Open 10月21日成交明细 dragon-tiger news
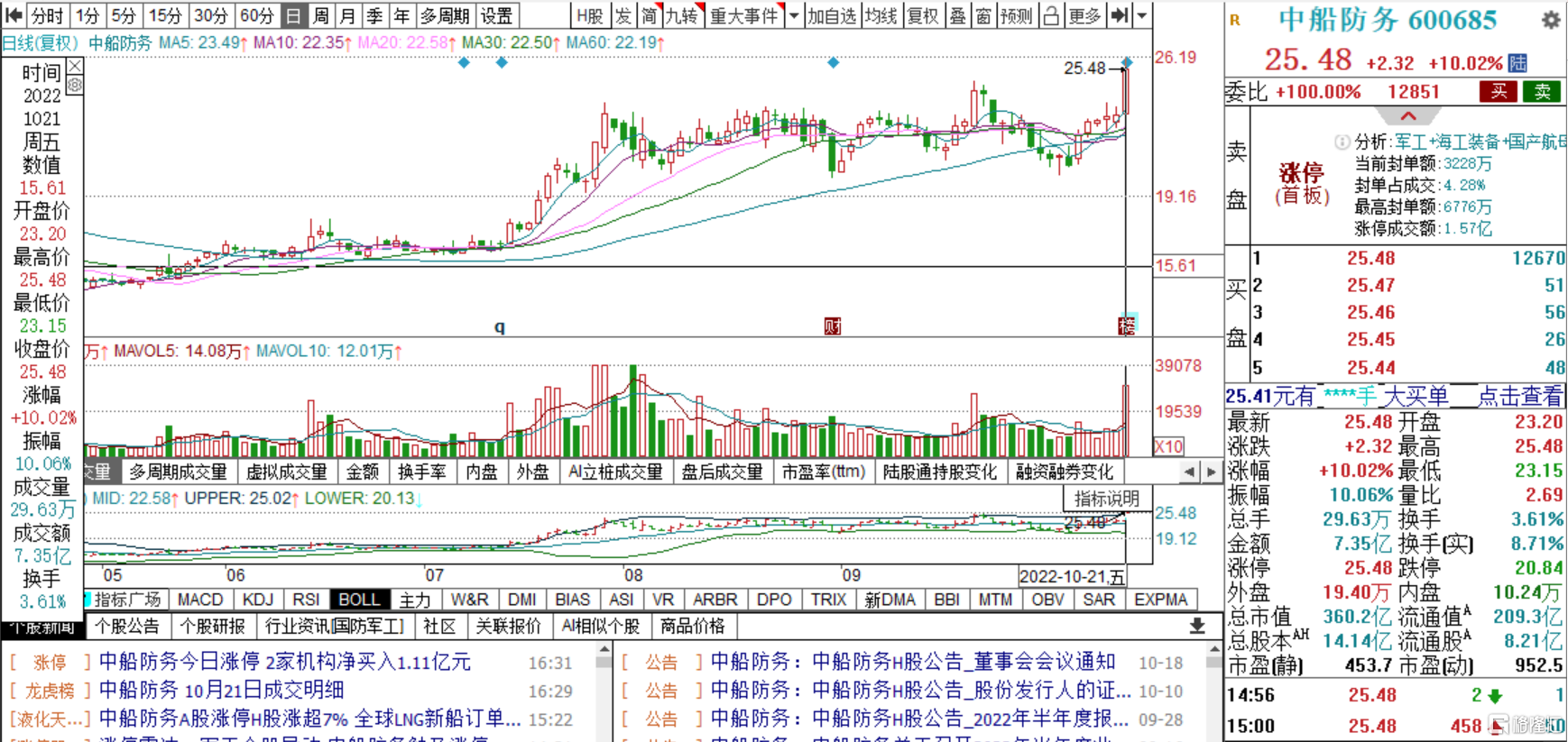Screen dimensions: 1568x742 coord(222,691)
